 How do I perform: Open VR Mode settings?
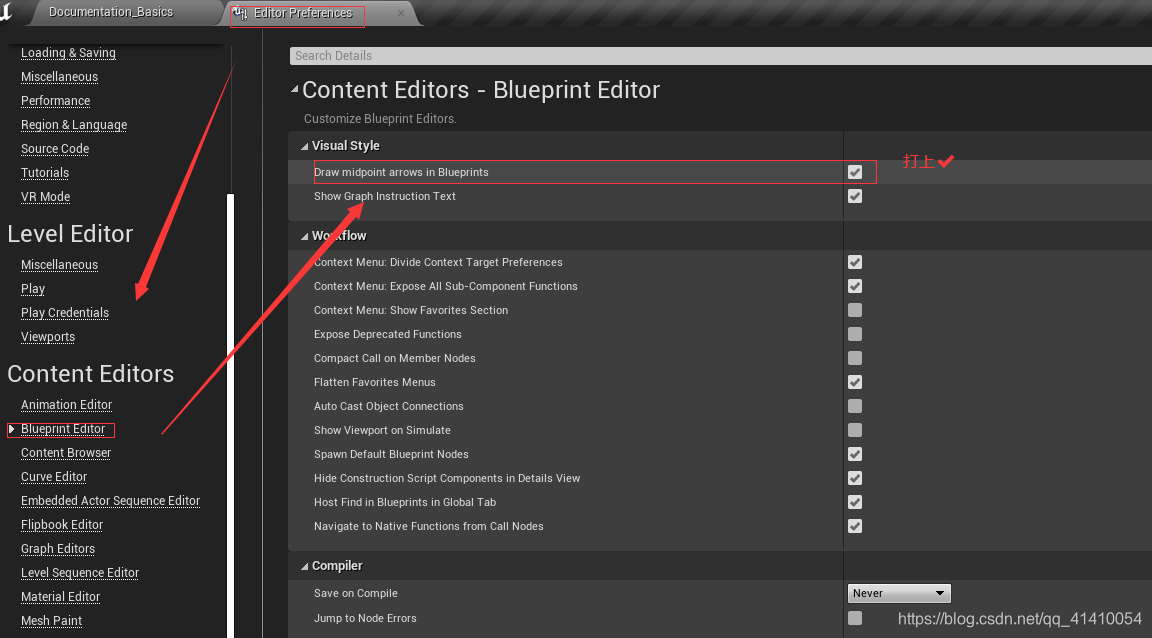(x=46, y=197)
